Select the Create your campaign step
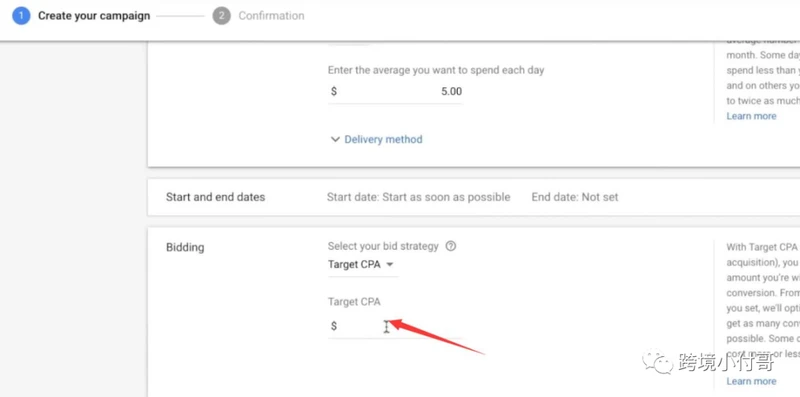 [94, 16]
